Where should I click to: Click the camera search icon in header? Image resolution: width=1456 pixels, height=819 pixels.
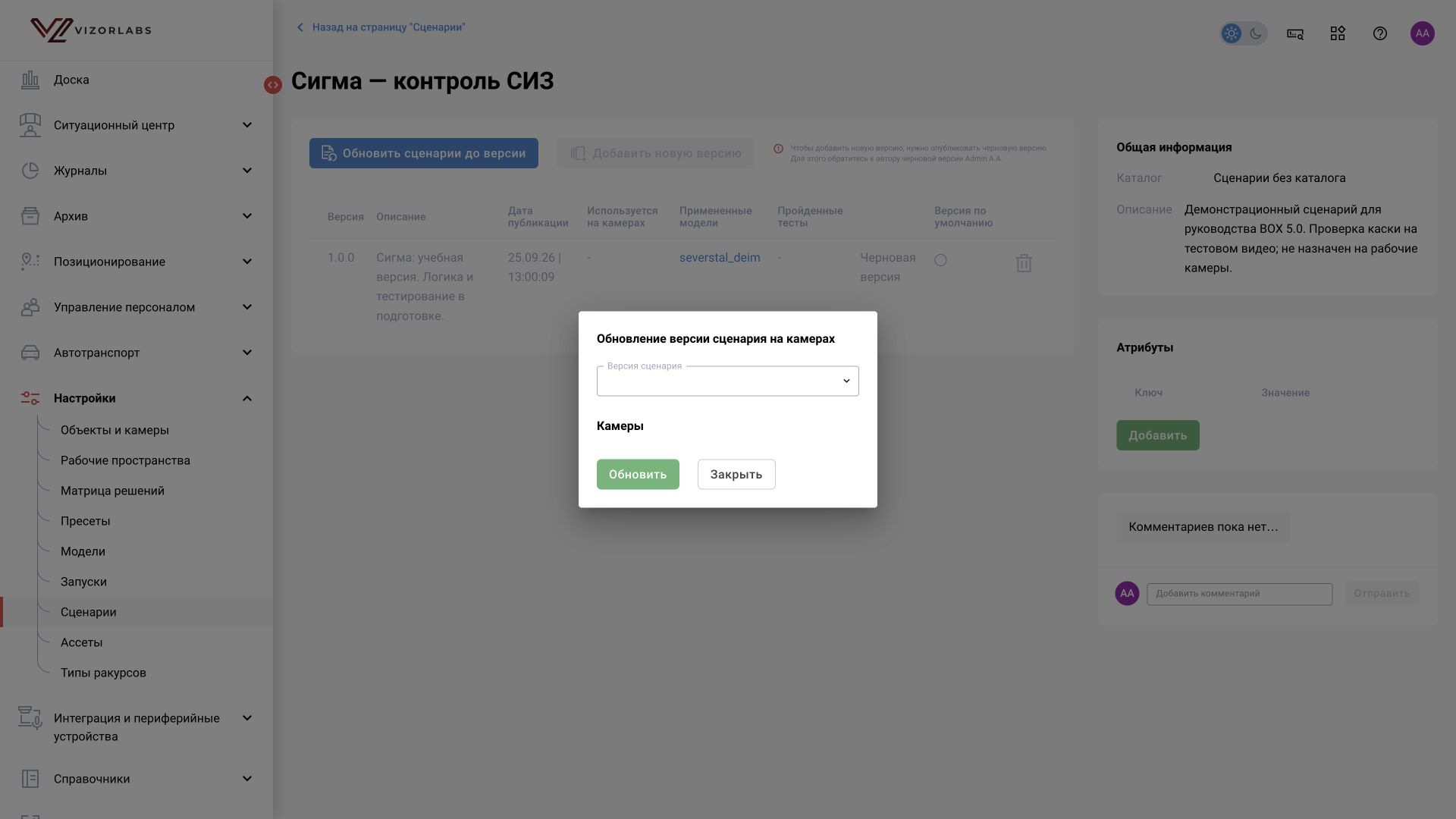click(1295, 33)
